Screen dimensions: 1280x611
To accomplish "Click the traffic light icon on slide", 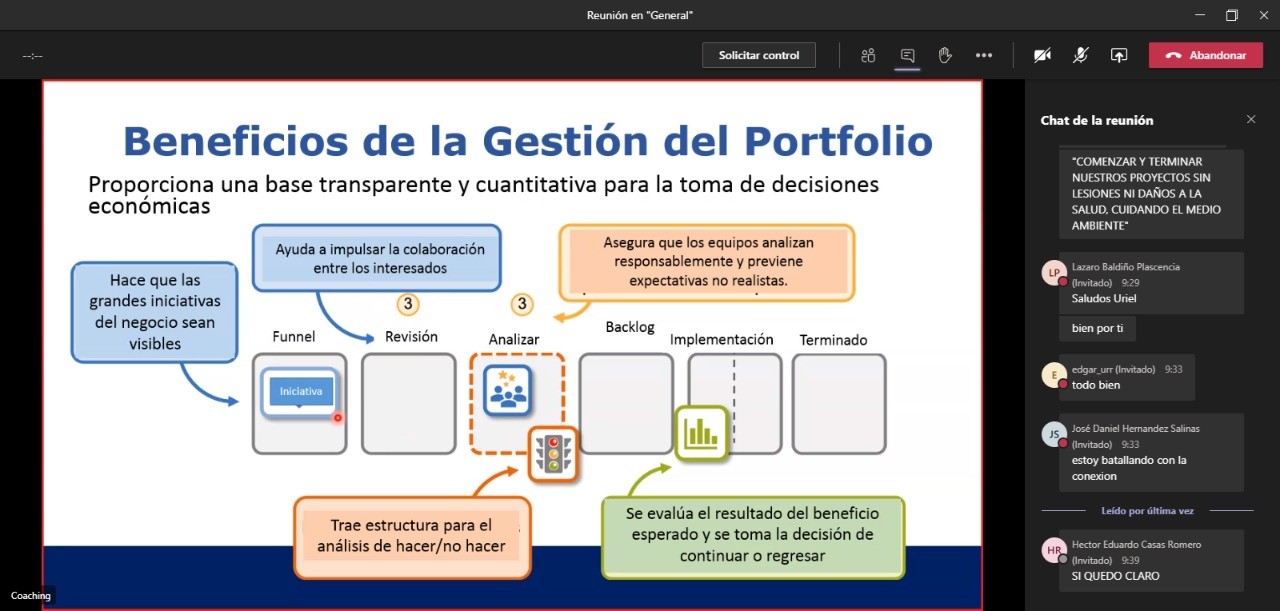I will [554, 454].
